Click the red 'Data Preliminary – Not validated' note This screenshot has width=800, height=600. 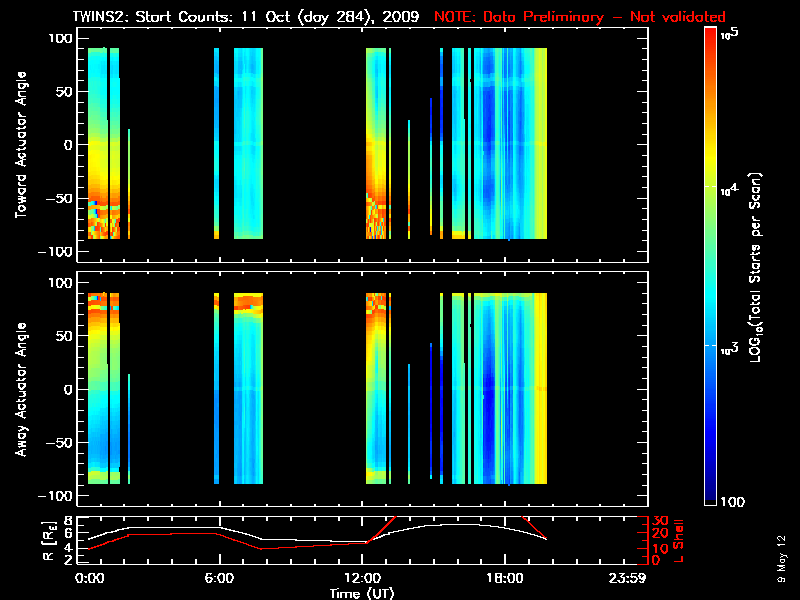coord(580,17)
